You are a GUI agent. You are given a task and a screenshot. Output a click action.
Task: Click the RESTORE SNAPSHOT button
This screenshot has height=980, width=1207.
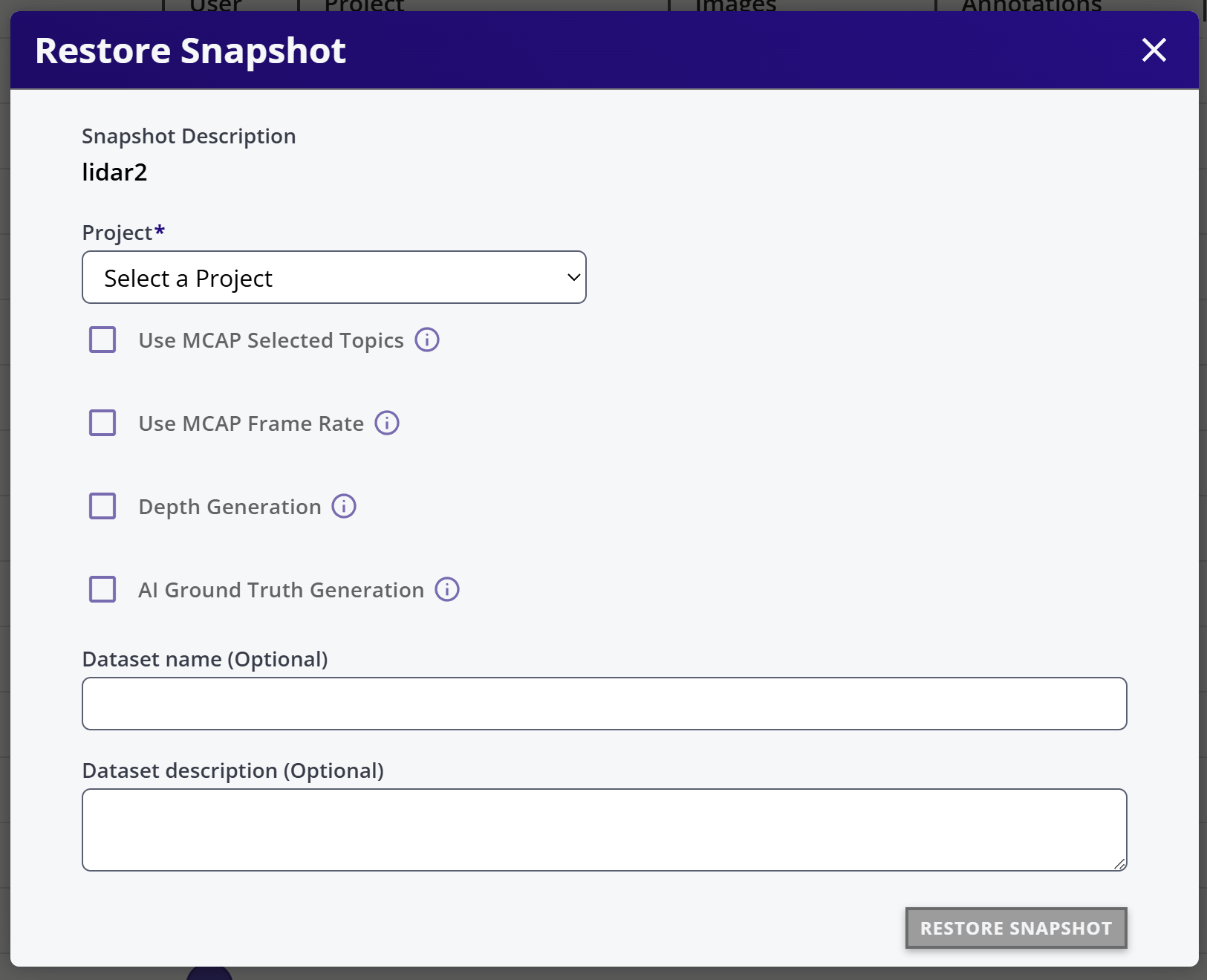tap(1015, 928)
